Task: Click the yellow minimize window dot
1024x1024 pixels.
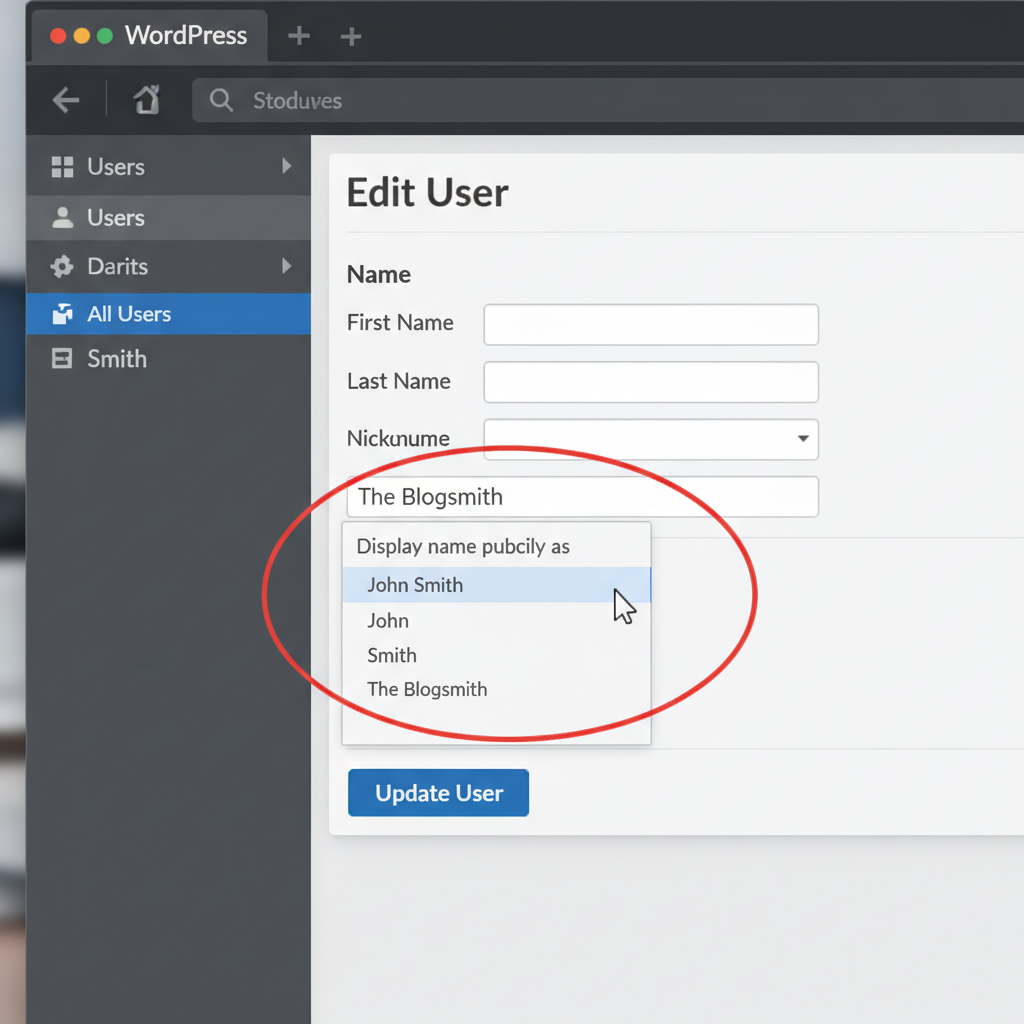Action: (82, 36)
